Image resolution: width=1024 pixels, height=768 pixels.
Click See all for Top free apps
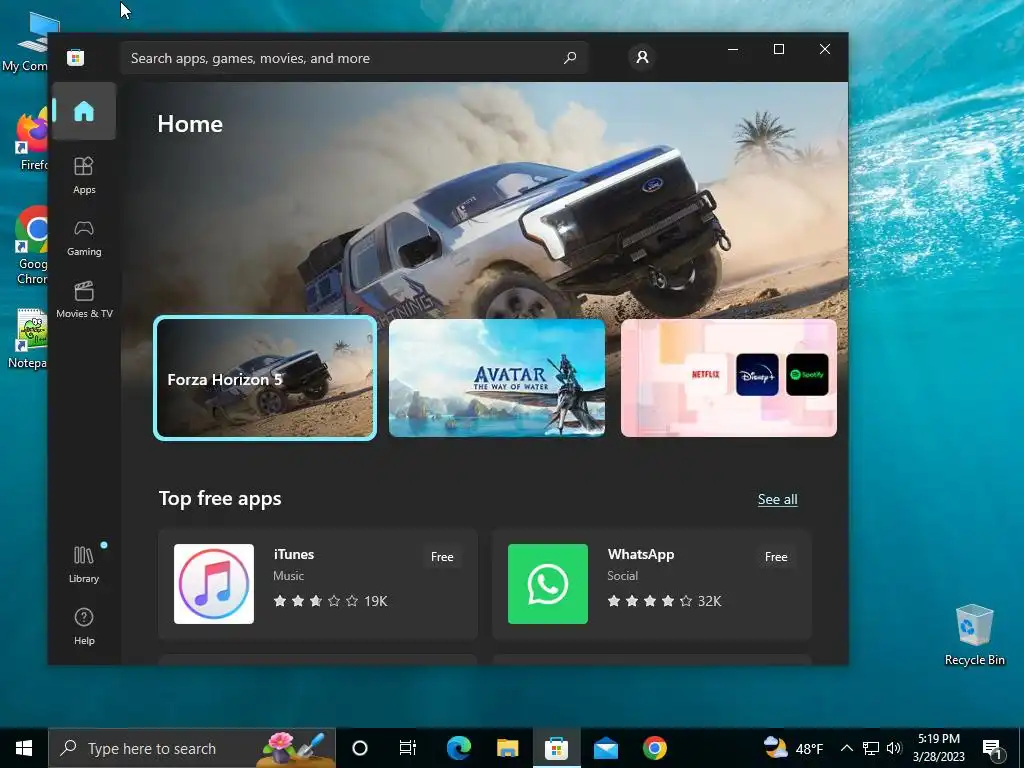point(777,500)
